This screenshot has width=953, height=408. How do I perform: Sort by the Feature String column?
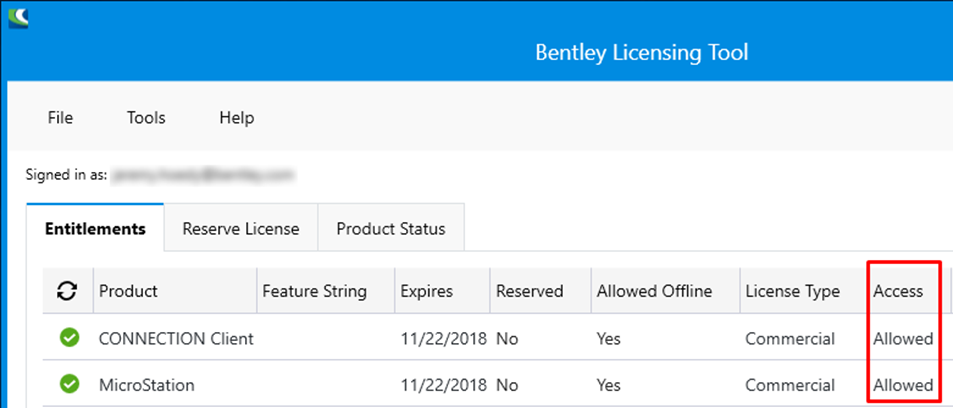pos(314,291)
